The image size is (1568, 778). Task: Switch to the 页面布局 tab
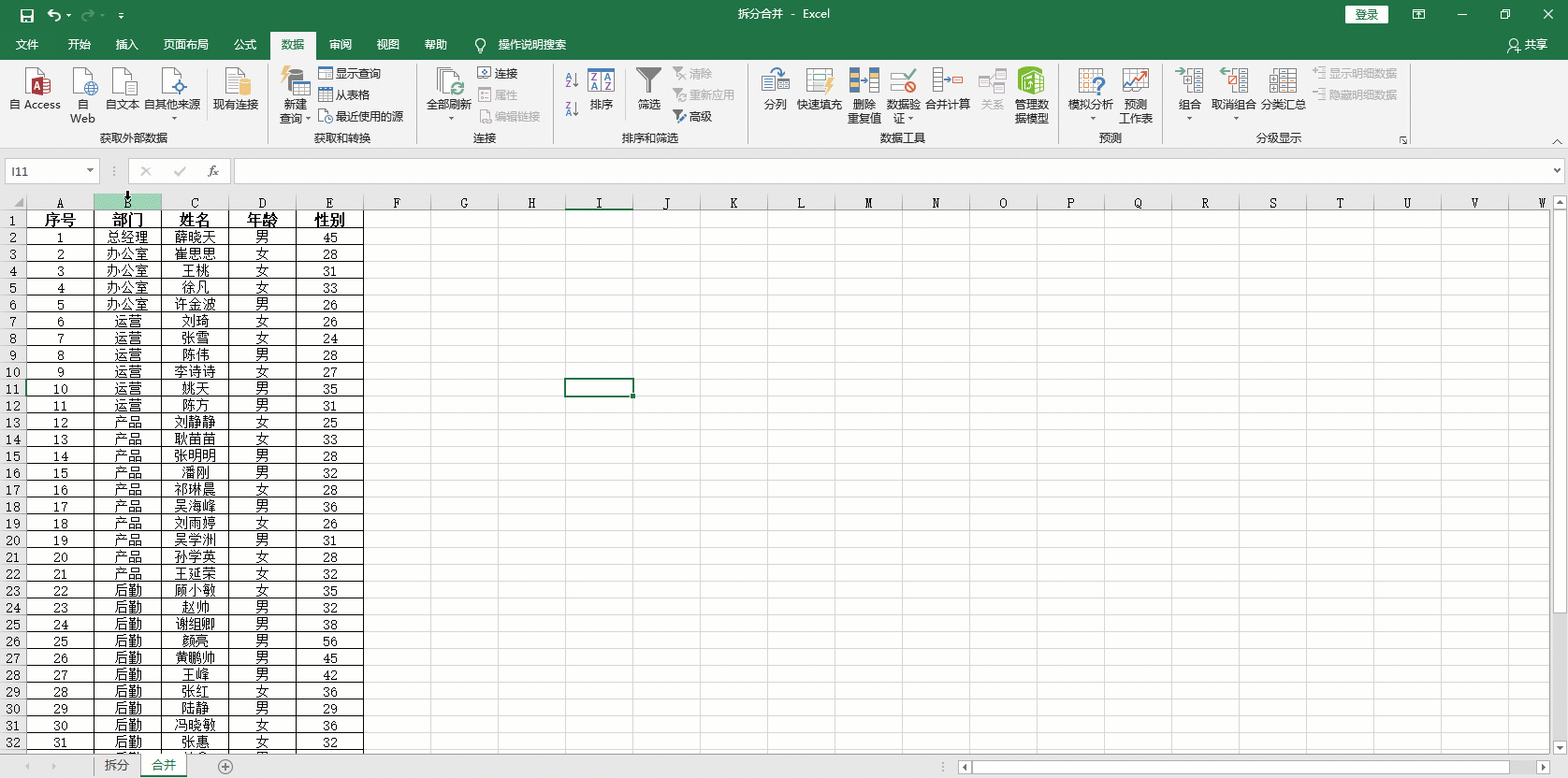coord(185,45)
